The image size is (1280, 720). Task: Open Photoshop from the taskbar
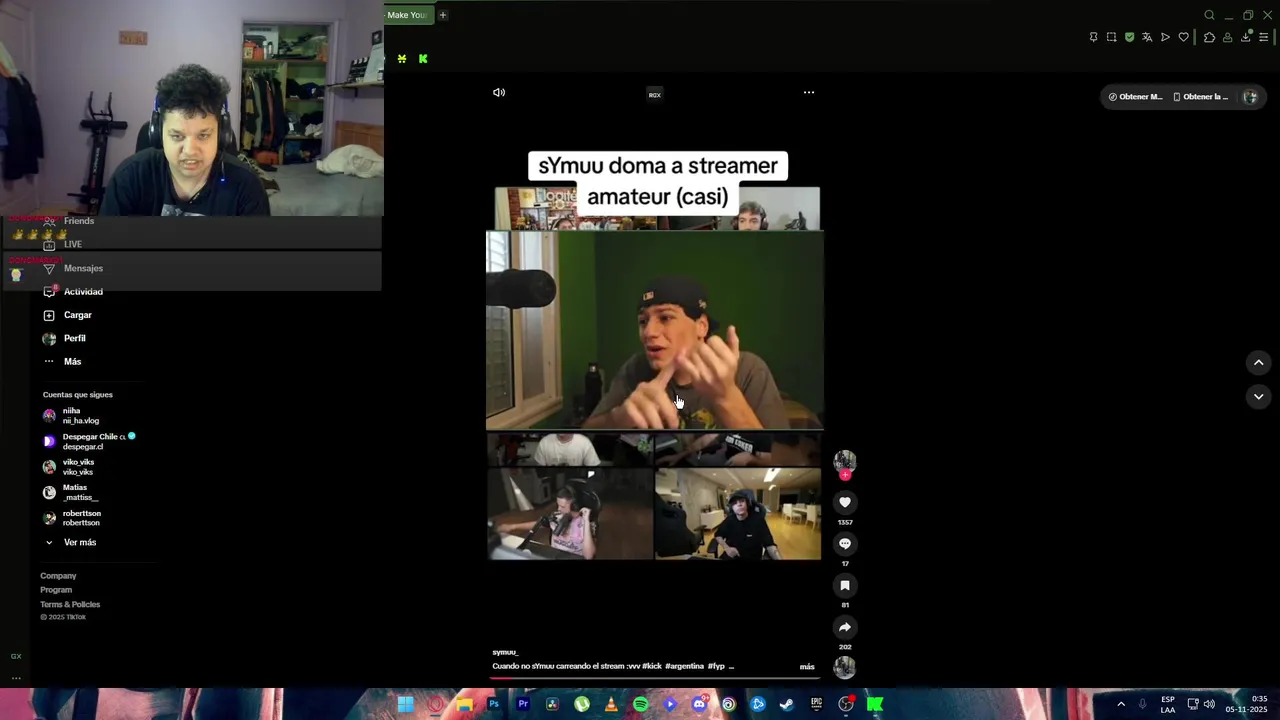493,705
